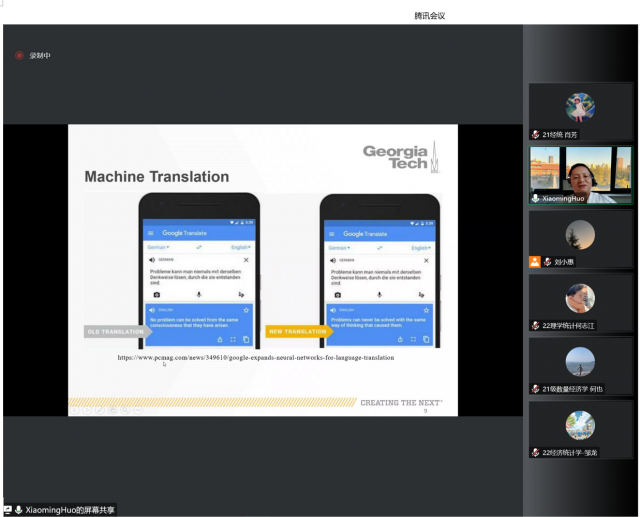Star the old translation on left phone

(x=246, y=310)
